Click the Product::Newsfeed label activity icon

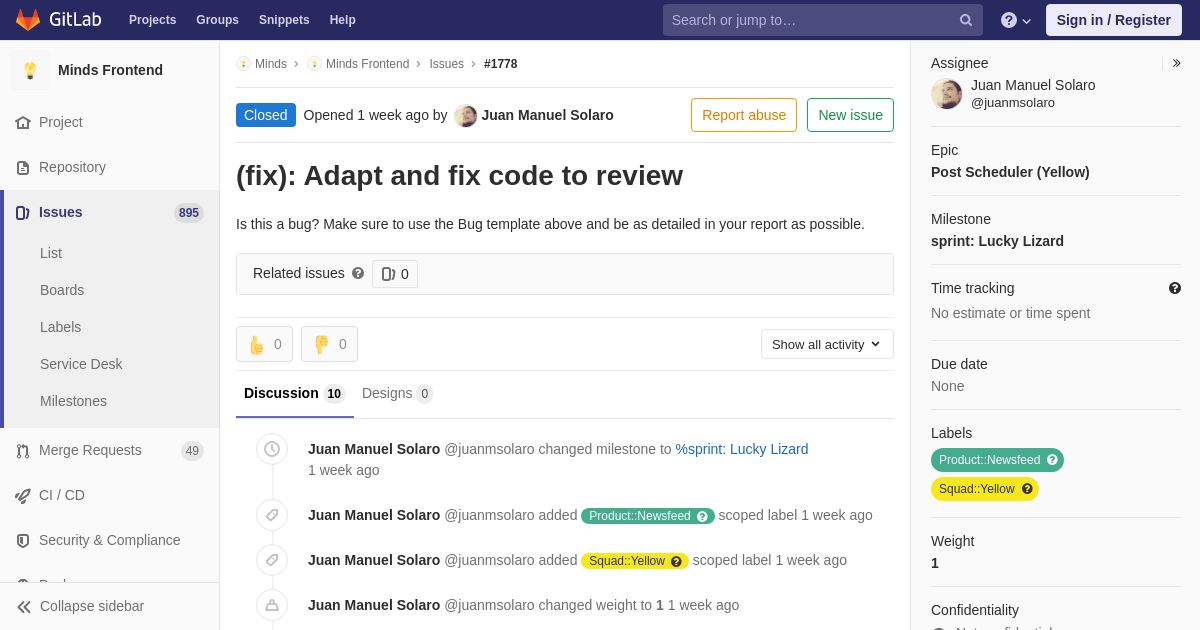coord(272,515)
